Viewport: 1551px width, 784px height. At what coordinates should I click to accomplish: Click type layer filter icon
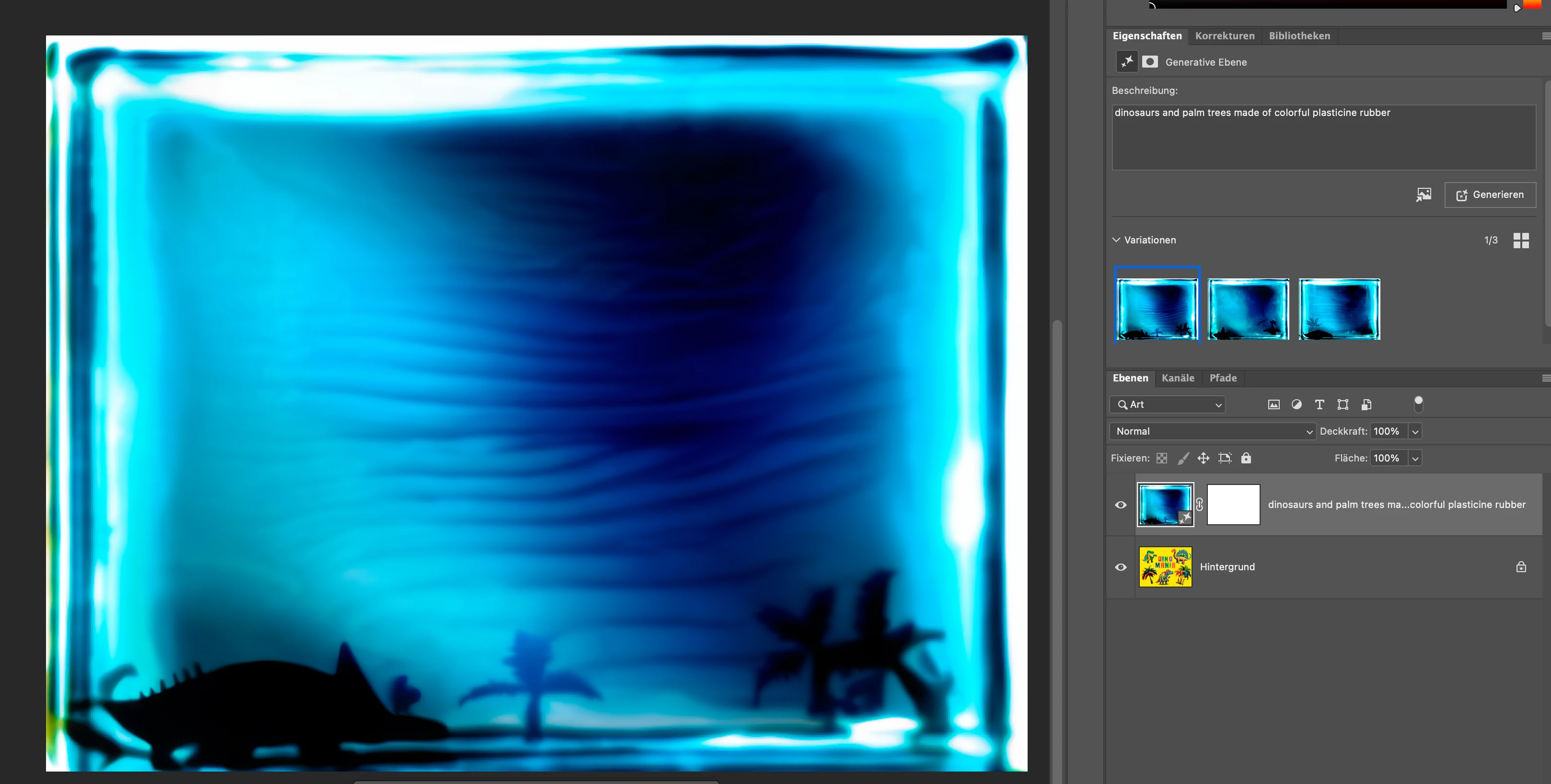(1319, 404)
